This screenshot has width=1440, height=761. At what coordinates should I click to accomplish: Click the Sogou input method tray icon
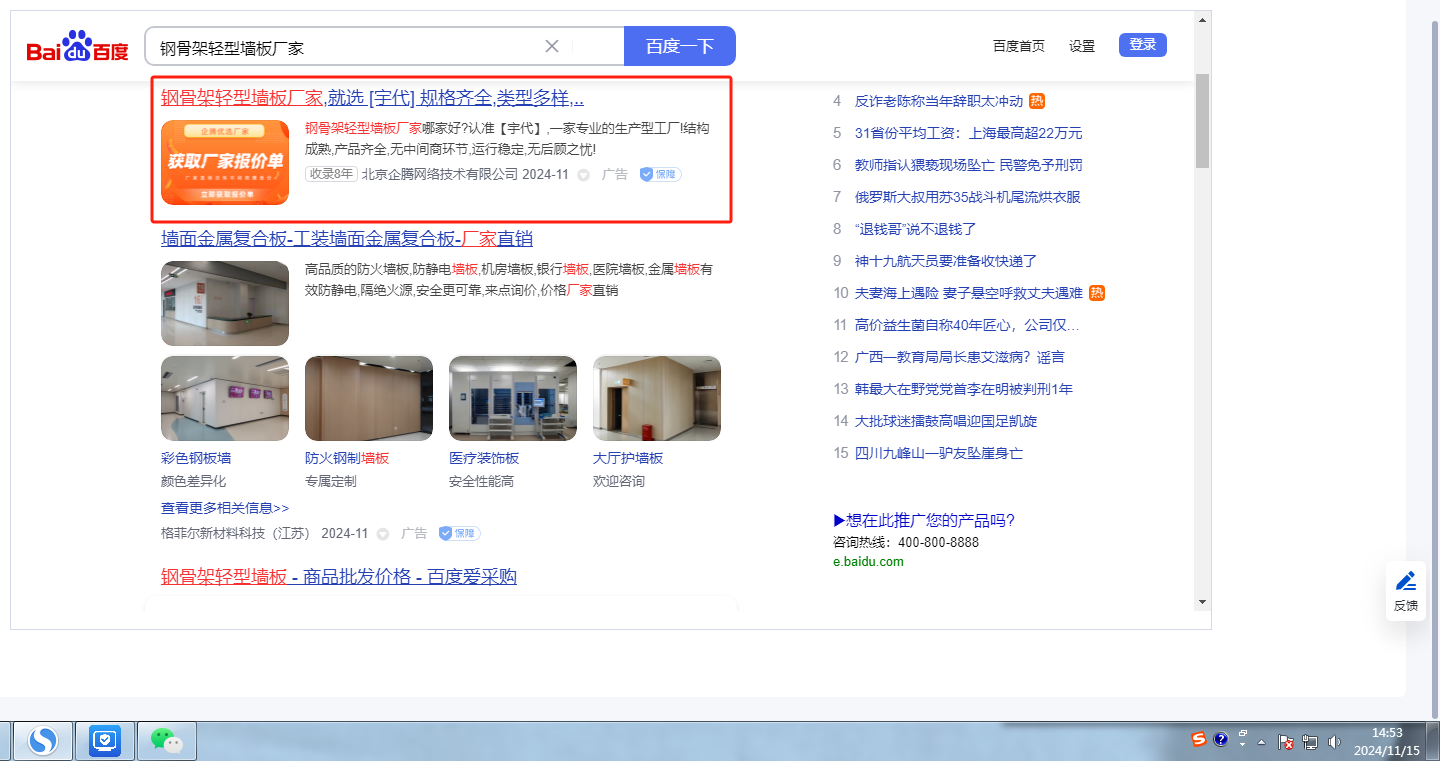pos(1199,739)
